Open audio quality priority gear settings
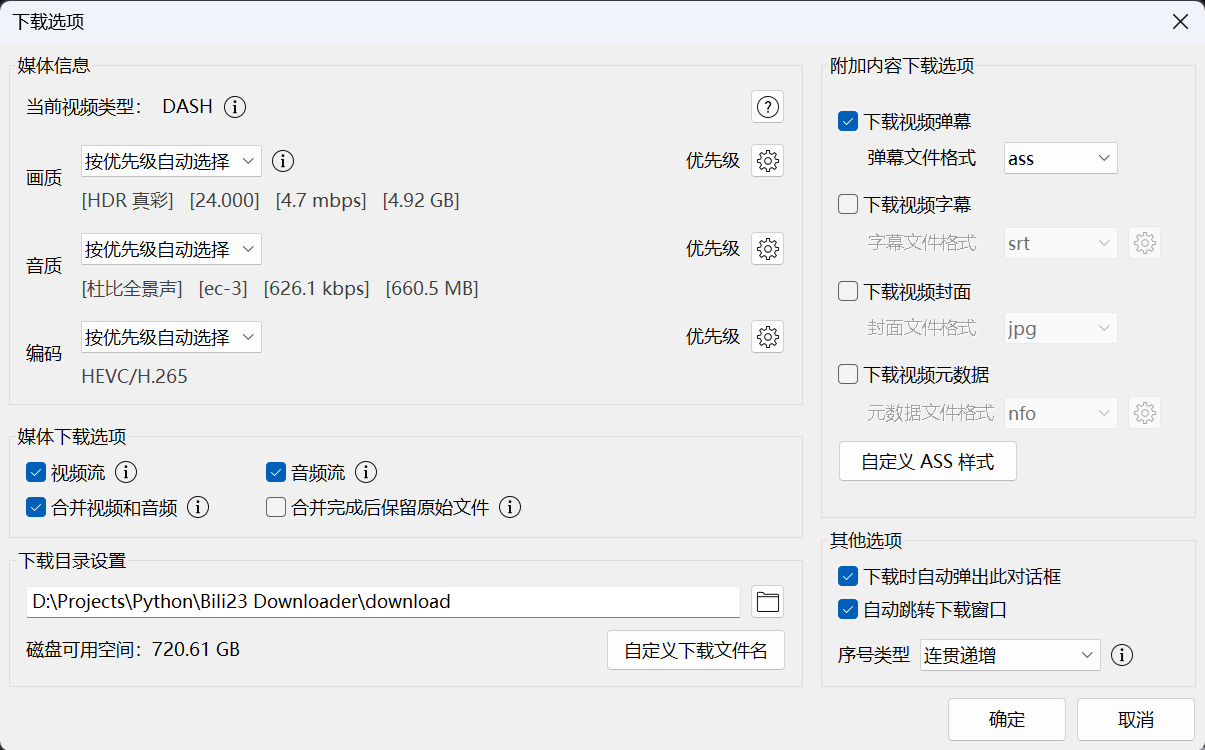 click(767, 249)
